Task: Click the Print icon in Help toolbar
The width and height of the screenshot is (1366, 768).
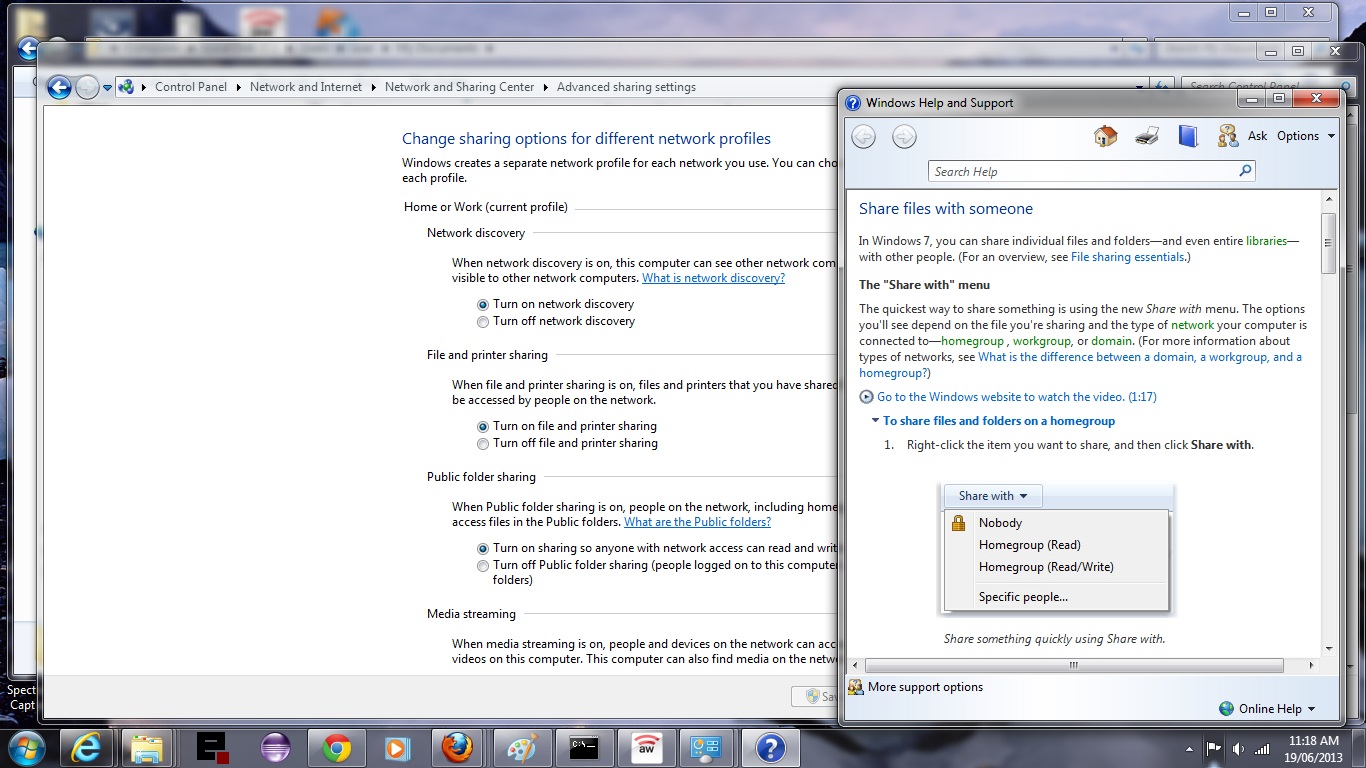Action: (x=1147, y=136)
